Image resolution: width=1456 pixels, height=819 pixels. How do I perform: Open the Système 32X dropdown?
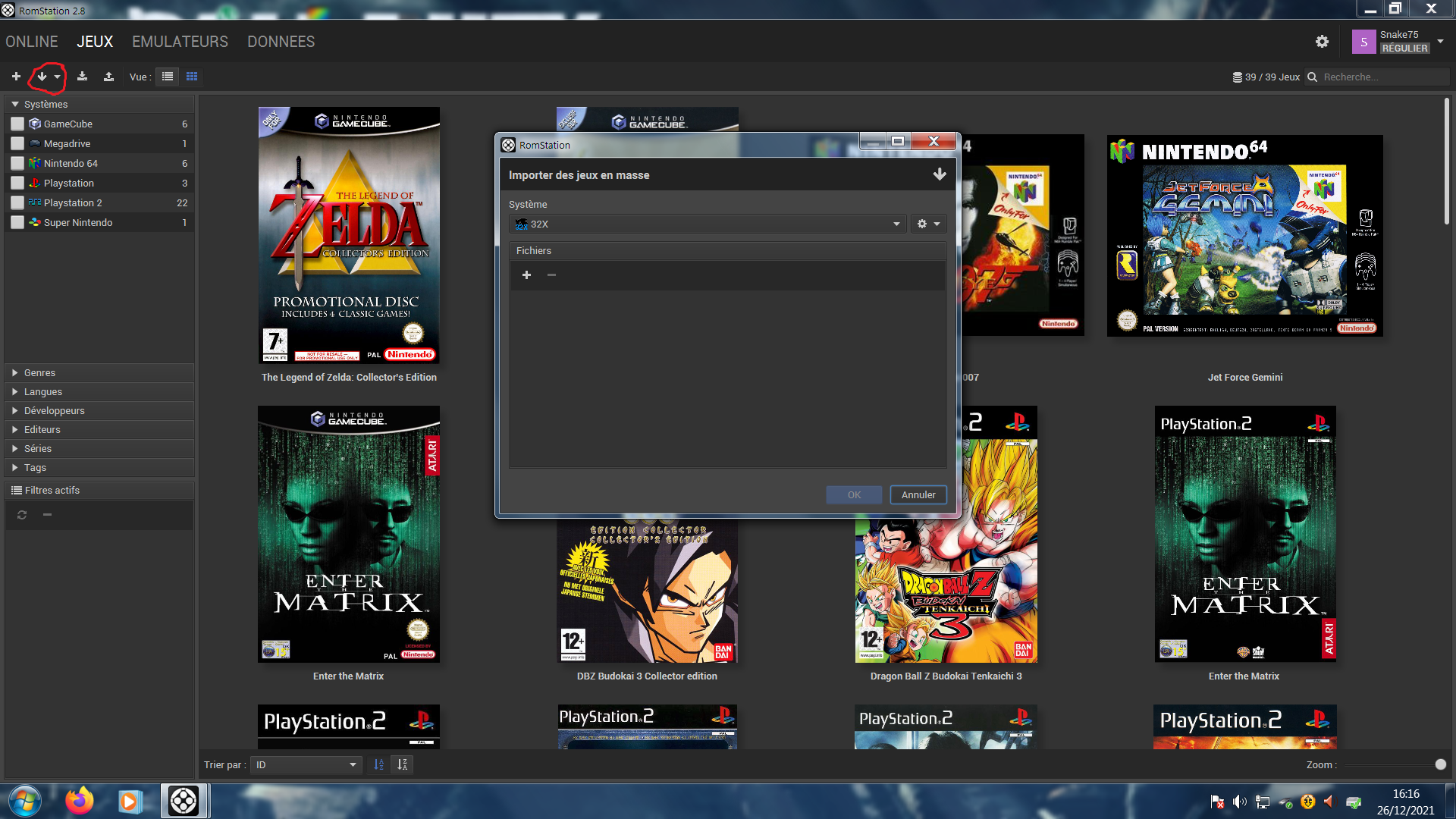coord(707,224)
